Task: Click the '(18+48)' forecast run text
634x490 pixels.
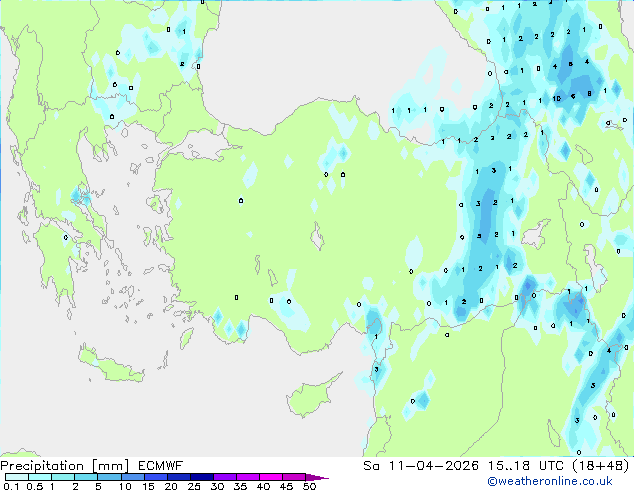Action: 601,466
